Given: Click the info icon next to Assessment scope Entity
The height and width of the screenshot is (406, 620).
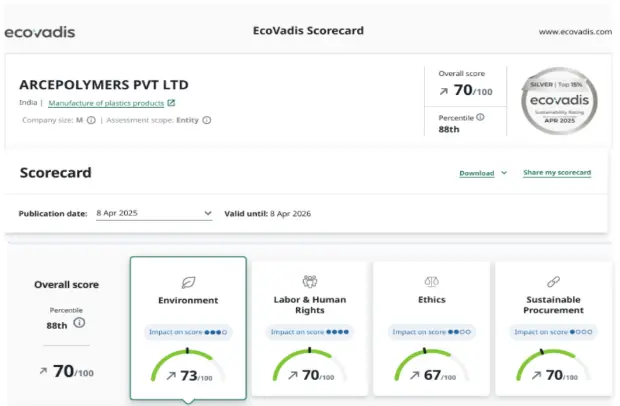Looking at the screenshot, I should click(x=207, y=120).
